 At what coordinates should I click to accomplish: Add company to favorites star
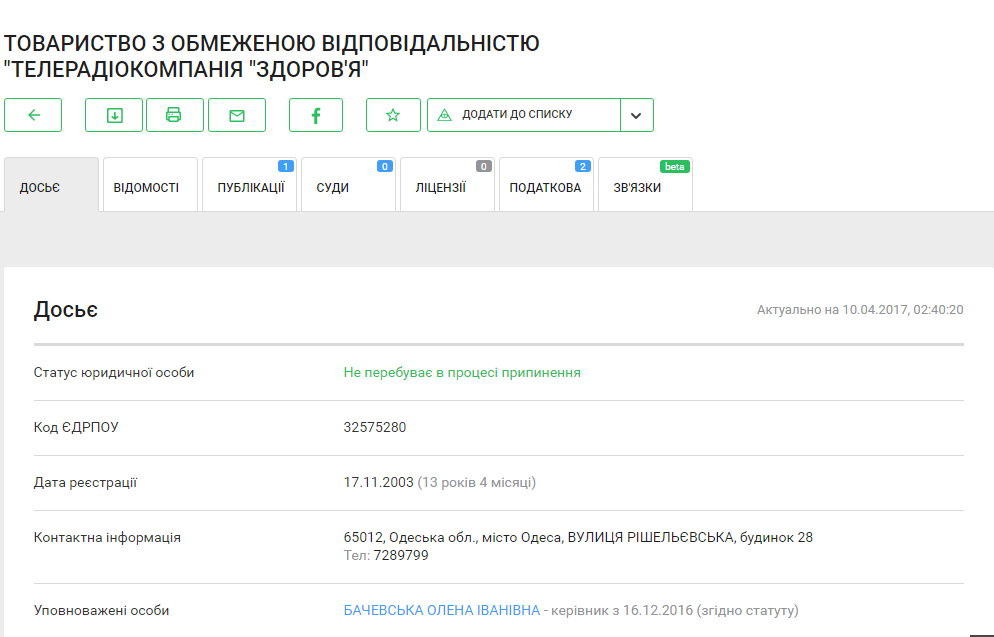click(393, 115)
